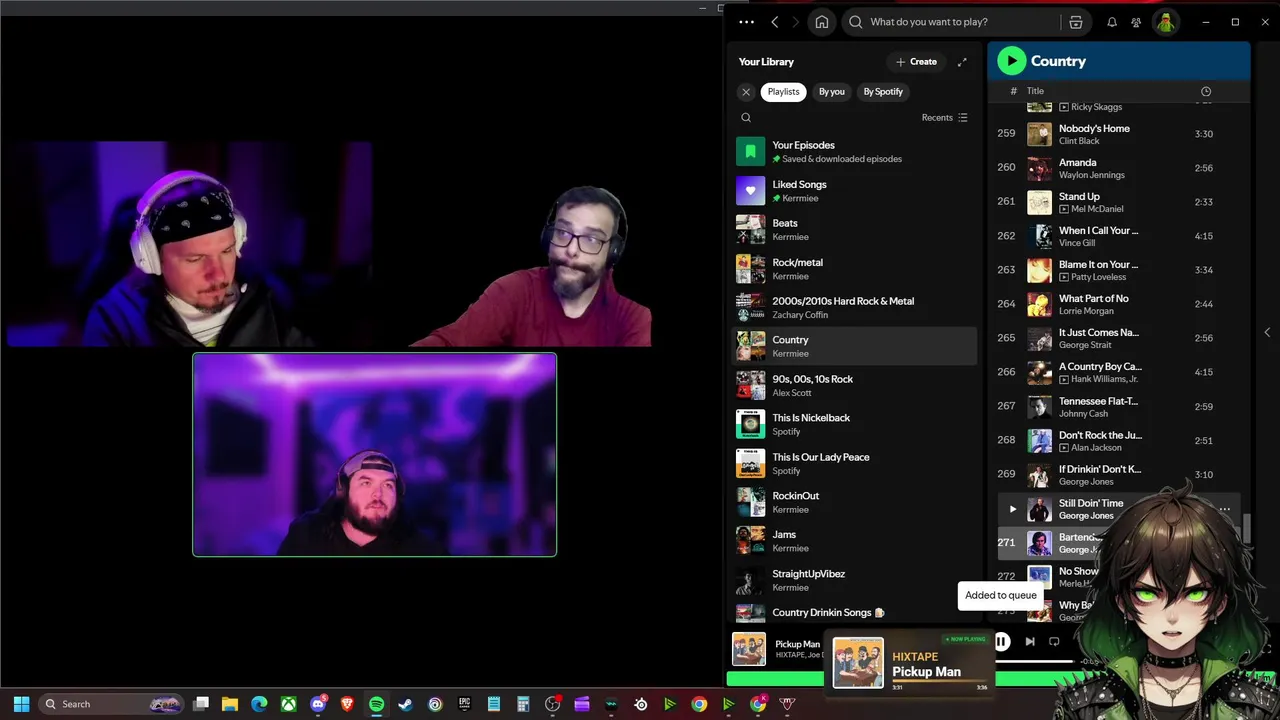Expand Your Library to full view
1280x720 pixels.
[x=962, y=62]
